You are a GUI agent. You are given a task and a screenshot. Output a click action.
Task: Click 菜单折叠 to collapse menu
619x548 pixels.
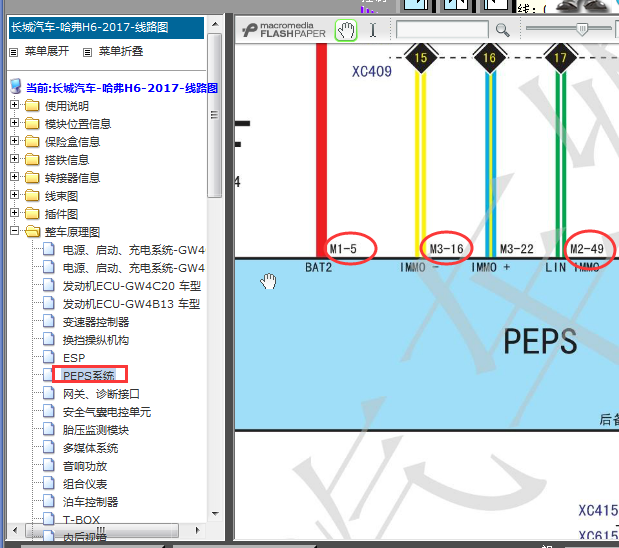(x=120, y=51)
